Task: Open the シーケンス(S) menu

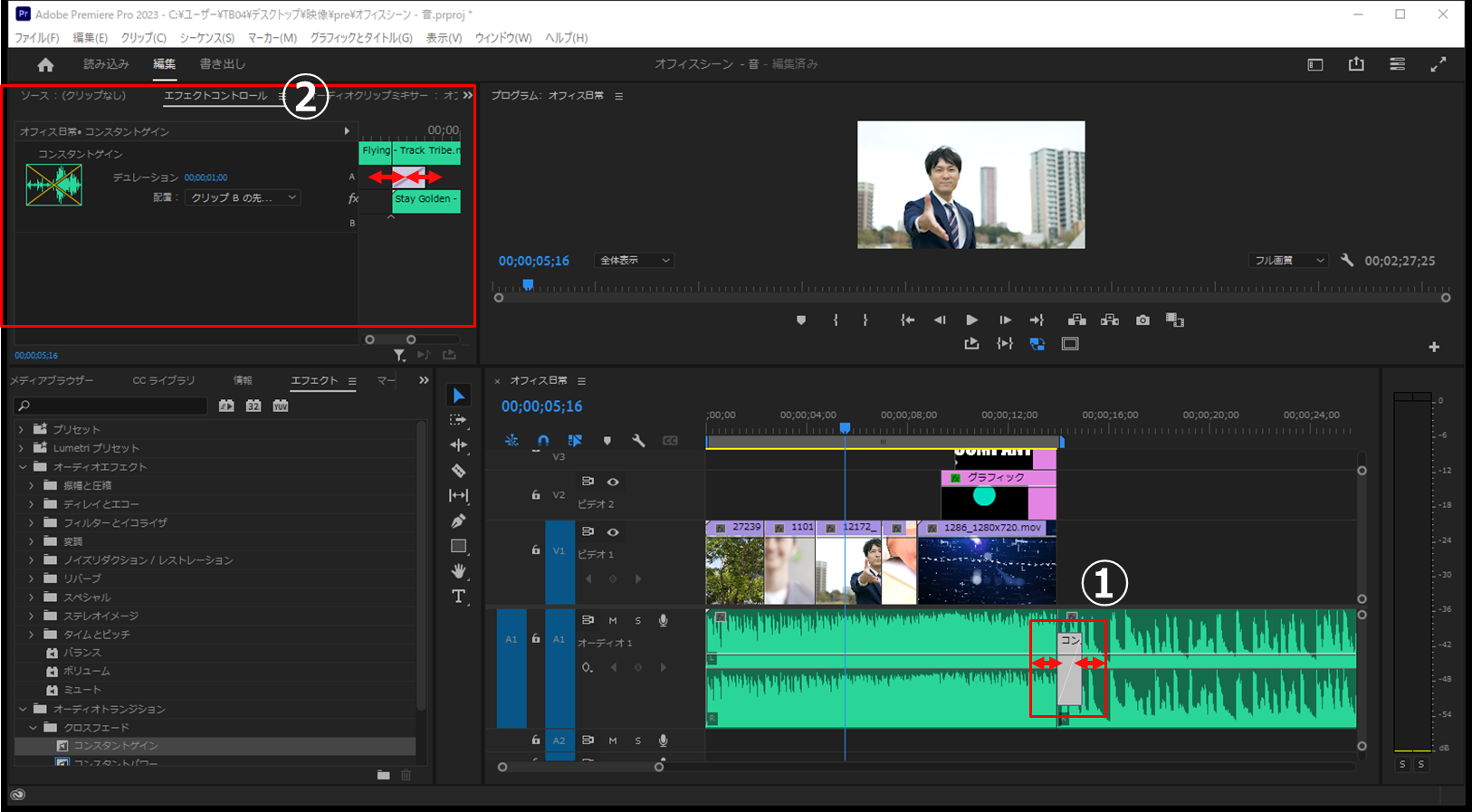Action: coord(206,38)
